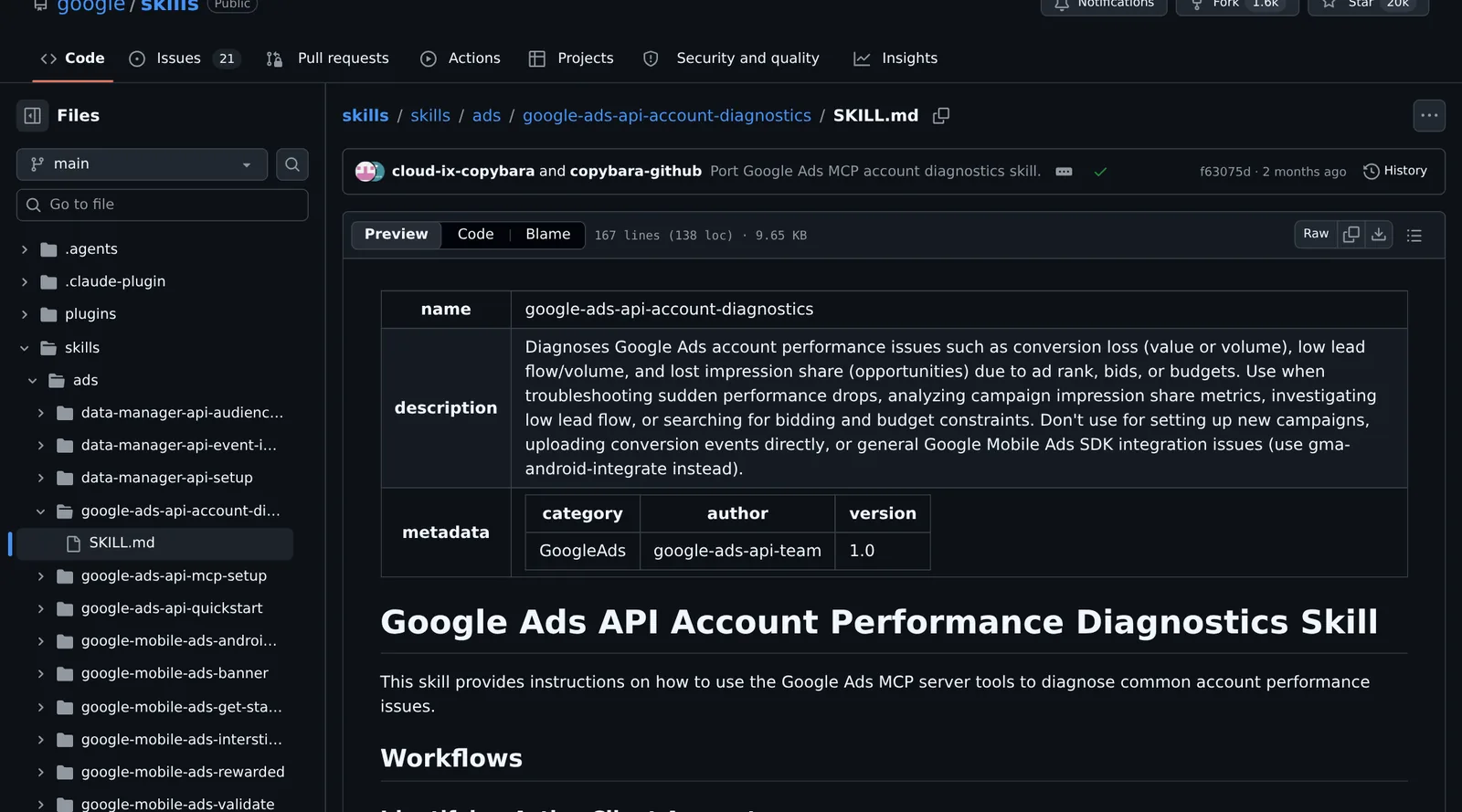Screen dimensions: 1462x812
Task: Download raw file icon
Action: [x=1379, y=235]
